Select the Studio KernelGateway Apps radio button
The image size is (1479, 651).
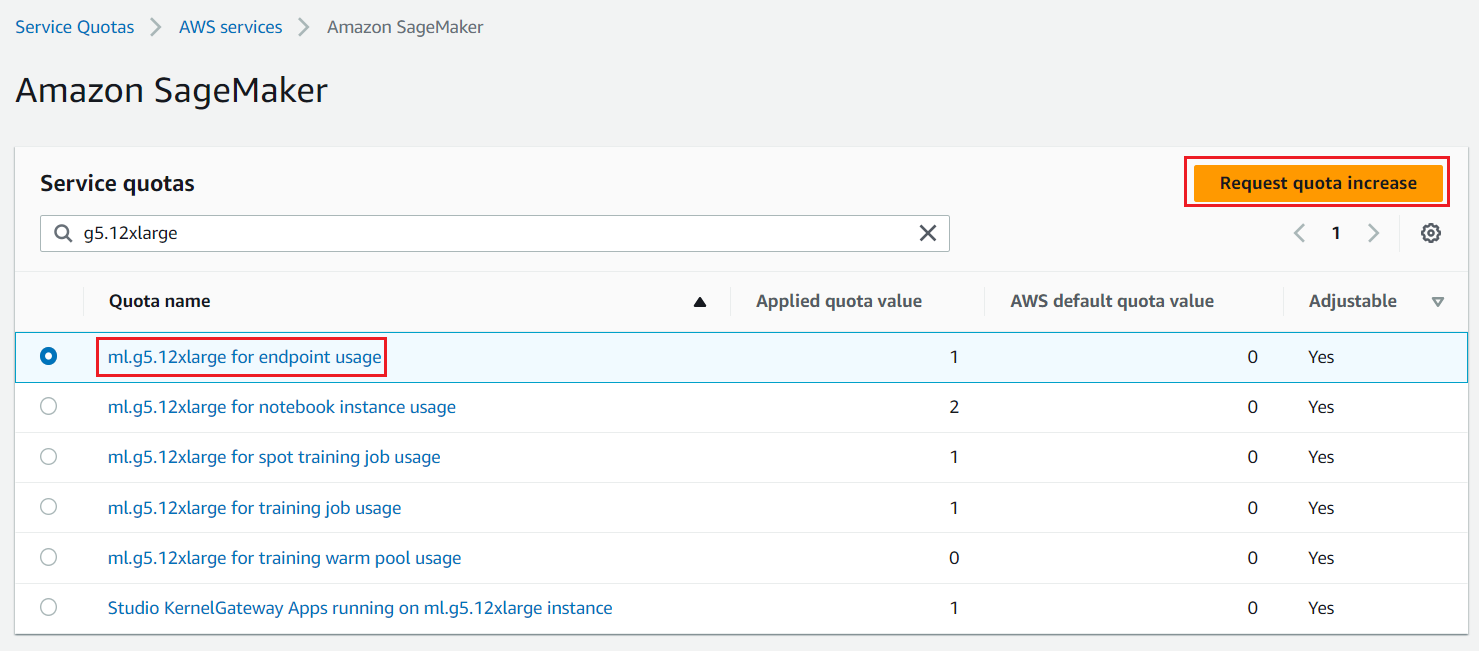point(48,607)
